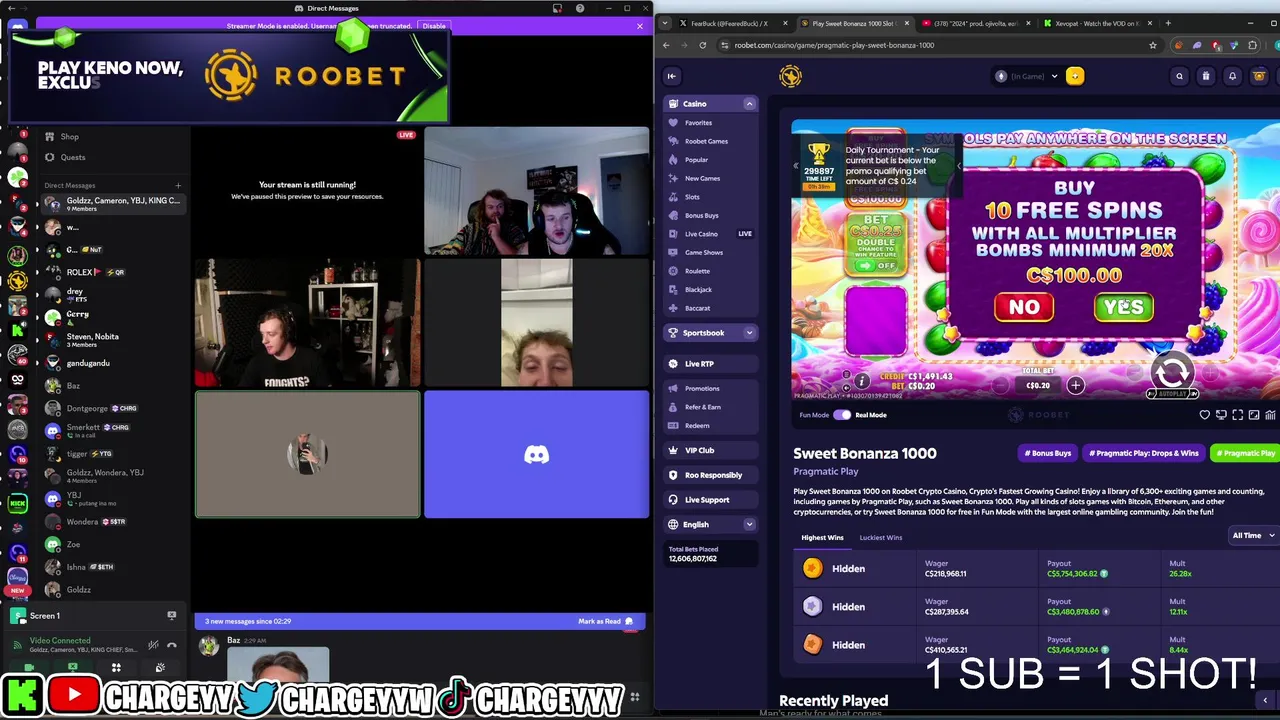Switch to the "2024" YouTube browser tab
The width and height of the screenshot is (1280, 720).
pos(976,23)
